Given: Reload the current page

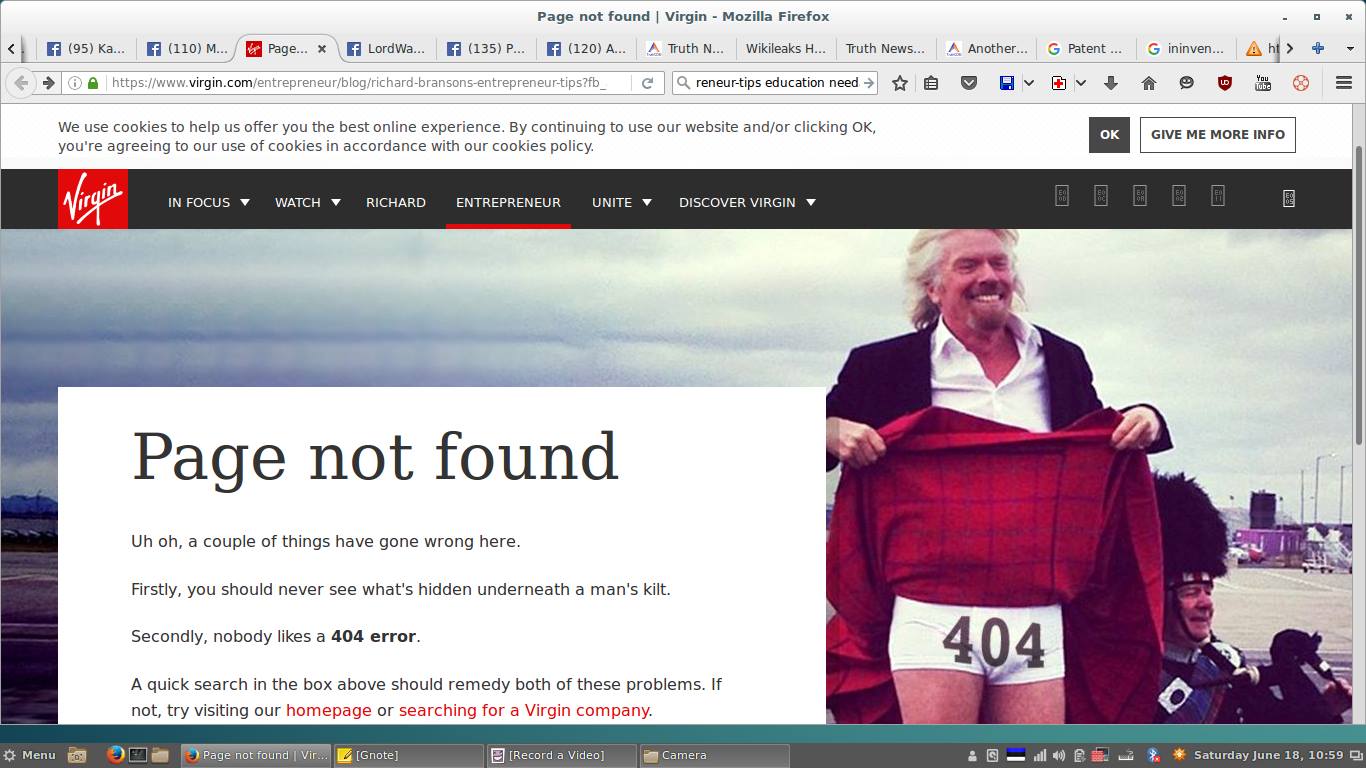Looking at the screenshot, I should click(647, 83).
